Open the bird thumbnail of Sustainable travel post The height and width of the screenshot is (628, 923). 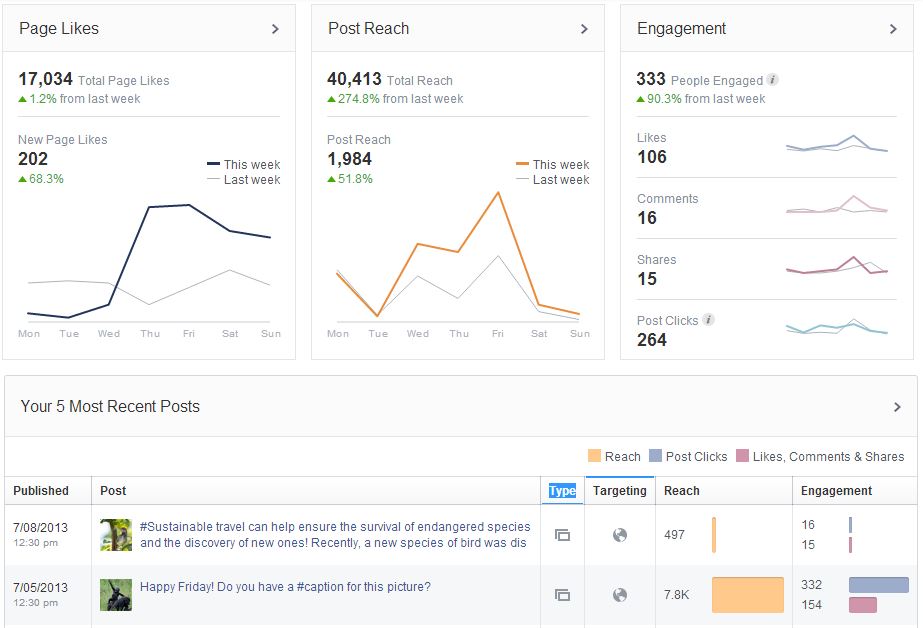(x=116, y=534)
